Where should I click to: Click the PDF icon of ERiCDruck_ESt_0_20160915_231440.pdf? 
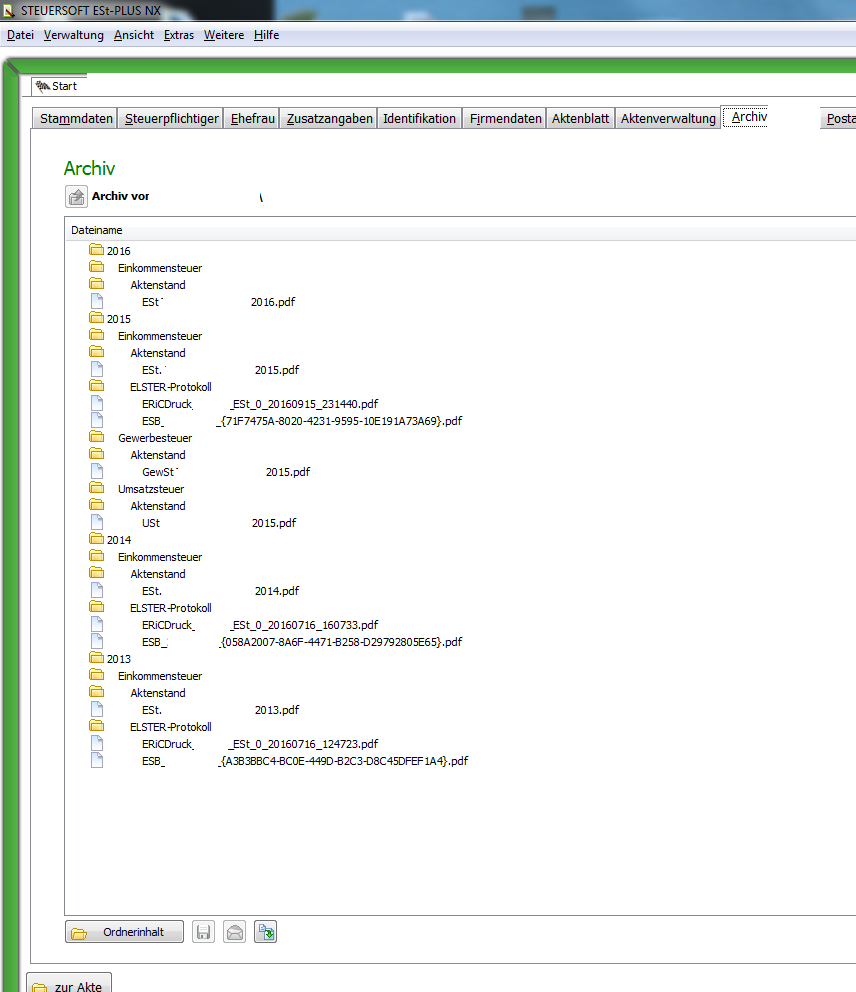[x=97, y=403]
